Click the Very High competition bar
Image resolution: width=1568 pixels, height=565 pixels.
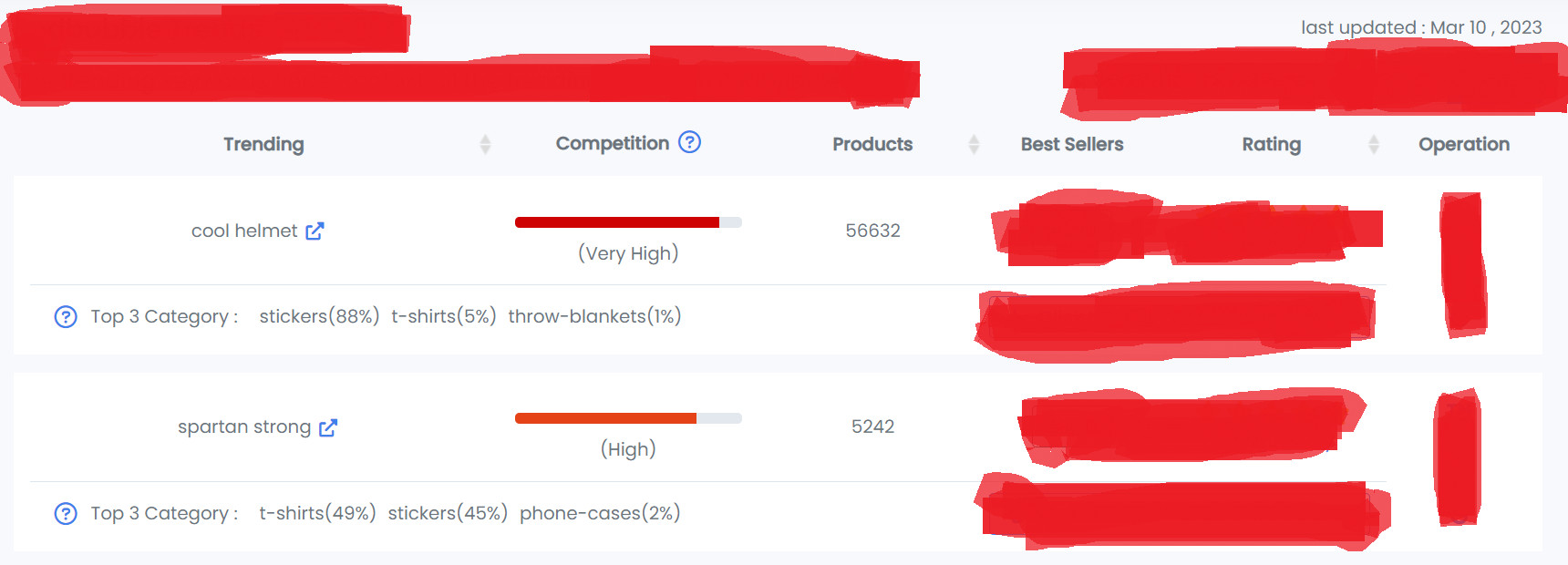coord(628,222)
